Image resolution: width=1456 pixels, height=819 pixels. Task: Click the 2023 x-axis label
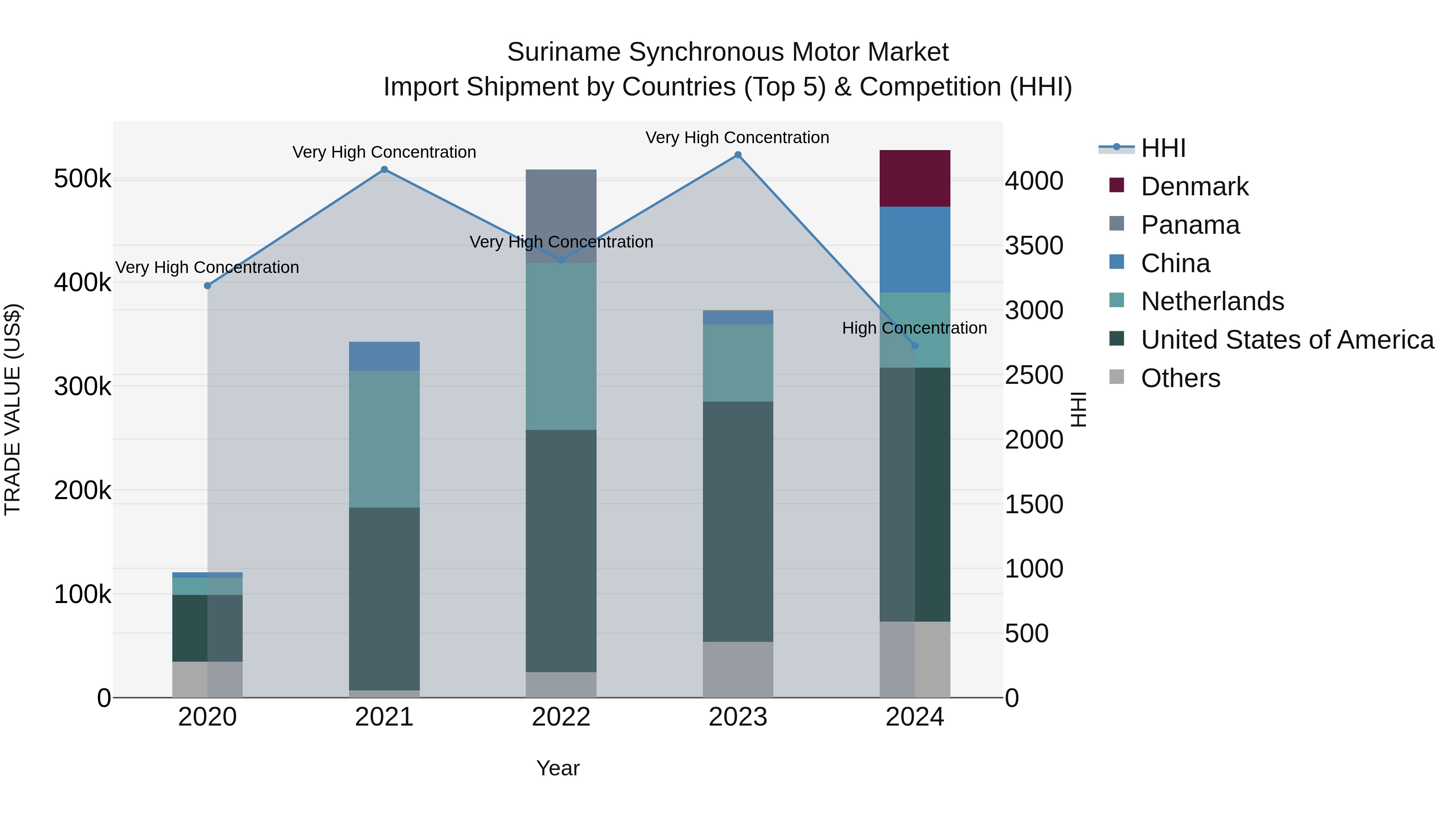pyautogui.click(x=738, y=717)
